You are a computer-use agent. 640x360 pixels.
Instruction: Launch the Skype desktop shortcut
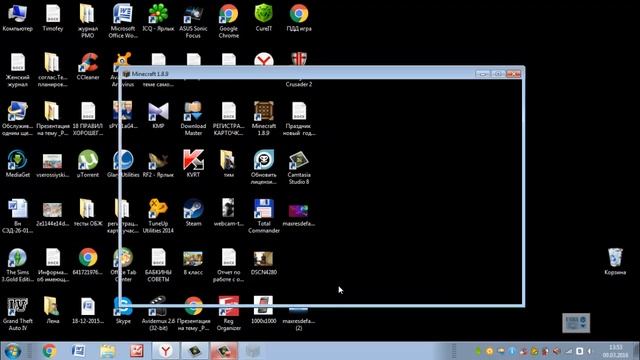[123, 310]
